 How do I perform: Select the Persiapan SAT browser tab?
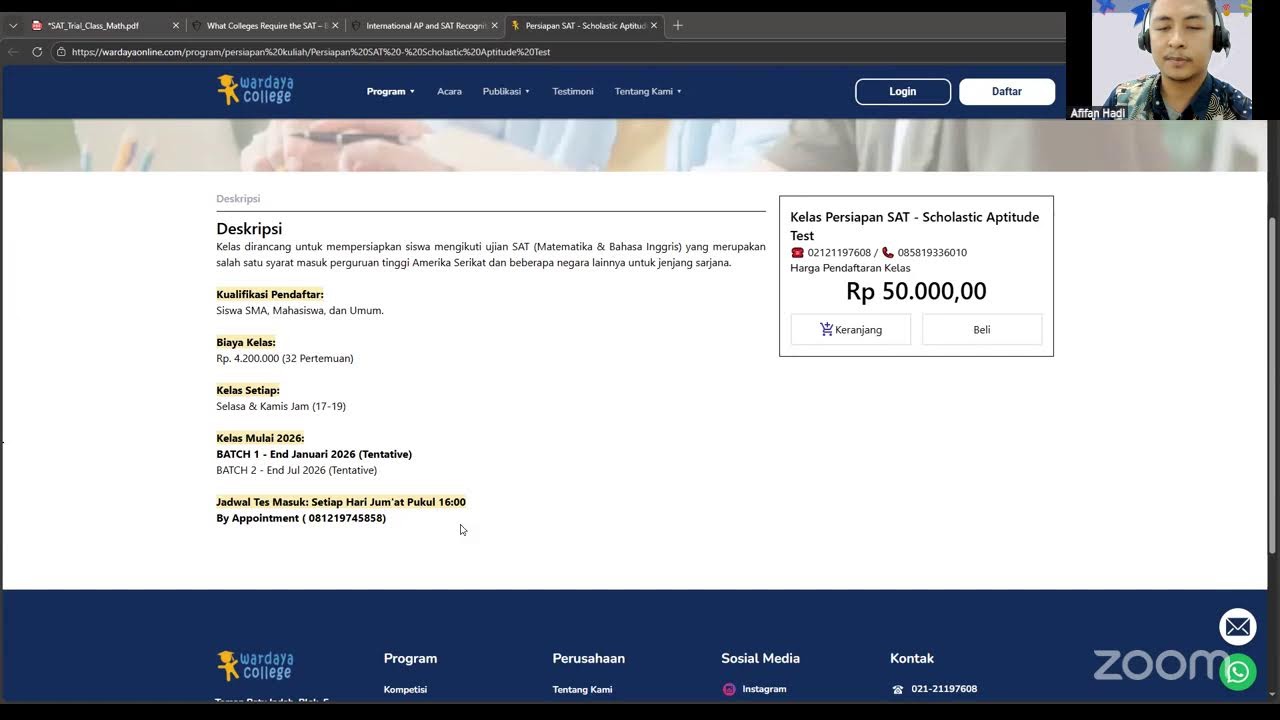[584, 26]
